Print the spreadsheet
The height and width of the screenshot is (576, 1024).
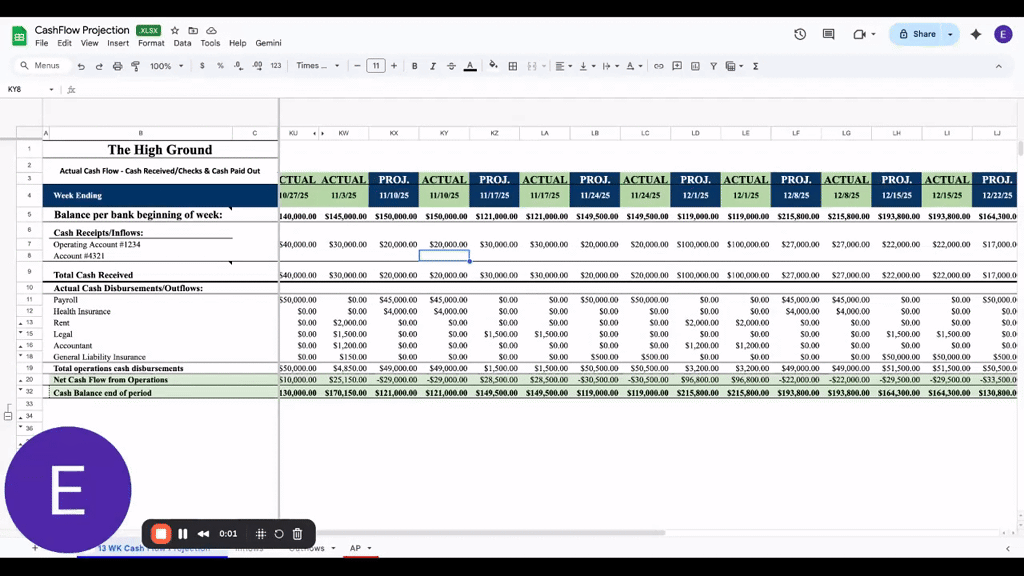click(117, 65)
